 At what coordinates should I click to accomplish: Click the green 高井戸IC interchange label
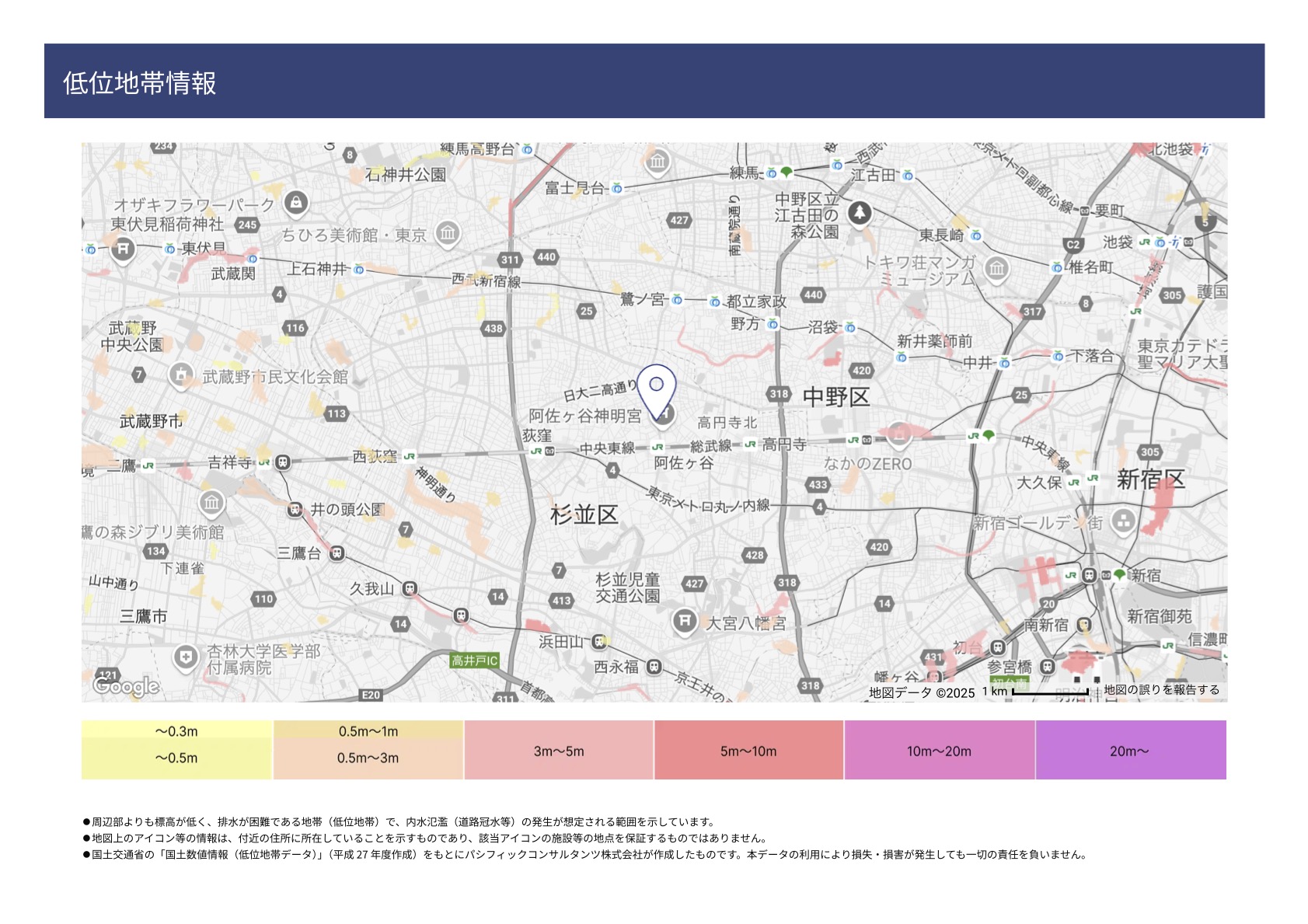pos(474,661)
